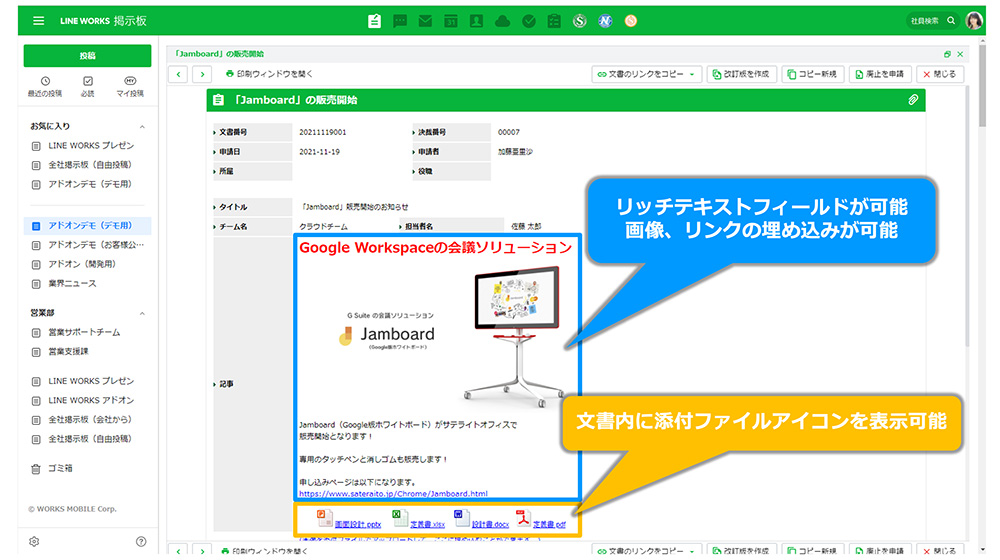Click top コピー新規 button
Viewport: 1000px width, 560px height.
pyautogui.click(x=813, y=75)
